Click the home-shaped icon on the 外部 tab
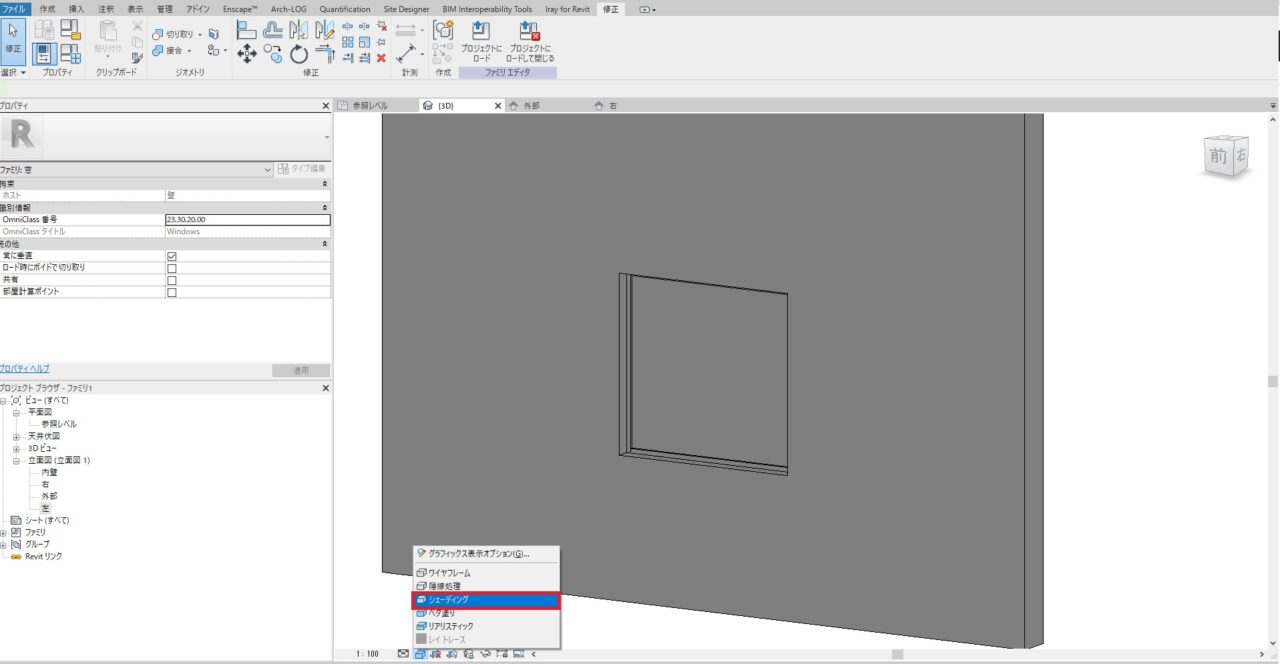The image size is (1280, 664). point(514,105)
